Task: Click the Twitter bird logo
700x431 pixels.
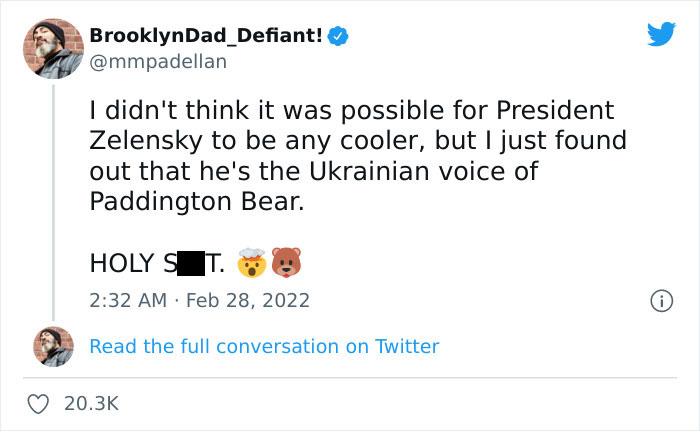Action: (661, 35)
